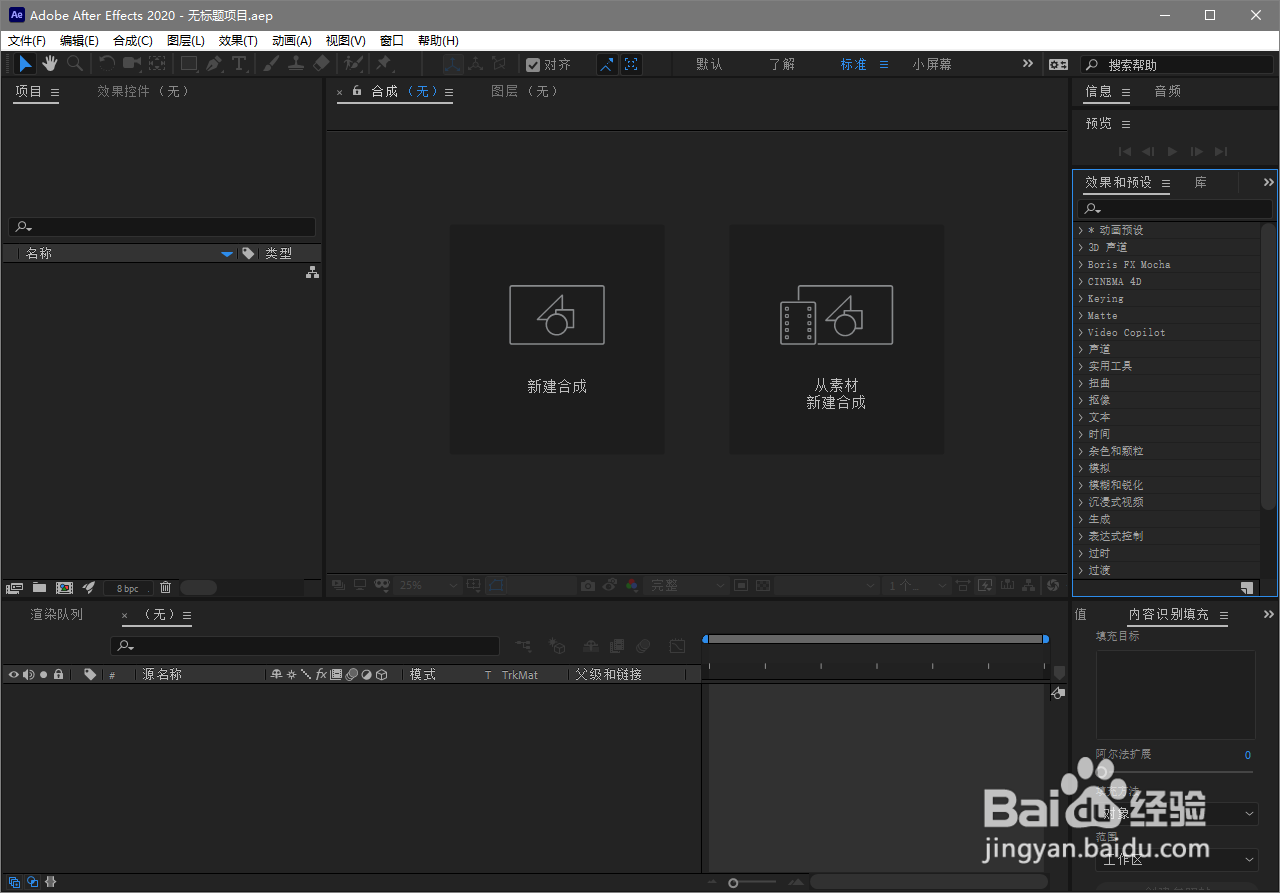Expand the Keying effects category
This screenshot has height=893, width=1280.
[1081, 298]
